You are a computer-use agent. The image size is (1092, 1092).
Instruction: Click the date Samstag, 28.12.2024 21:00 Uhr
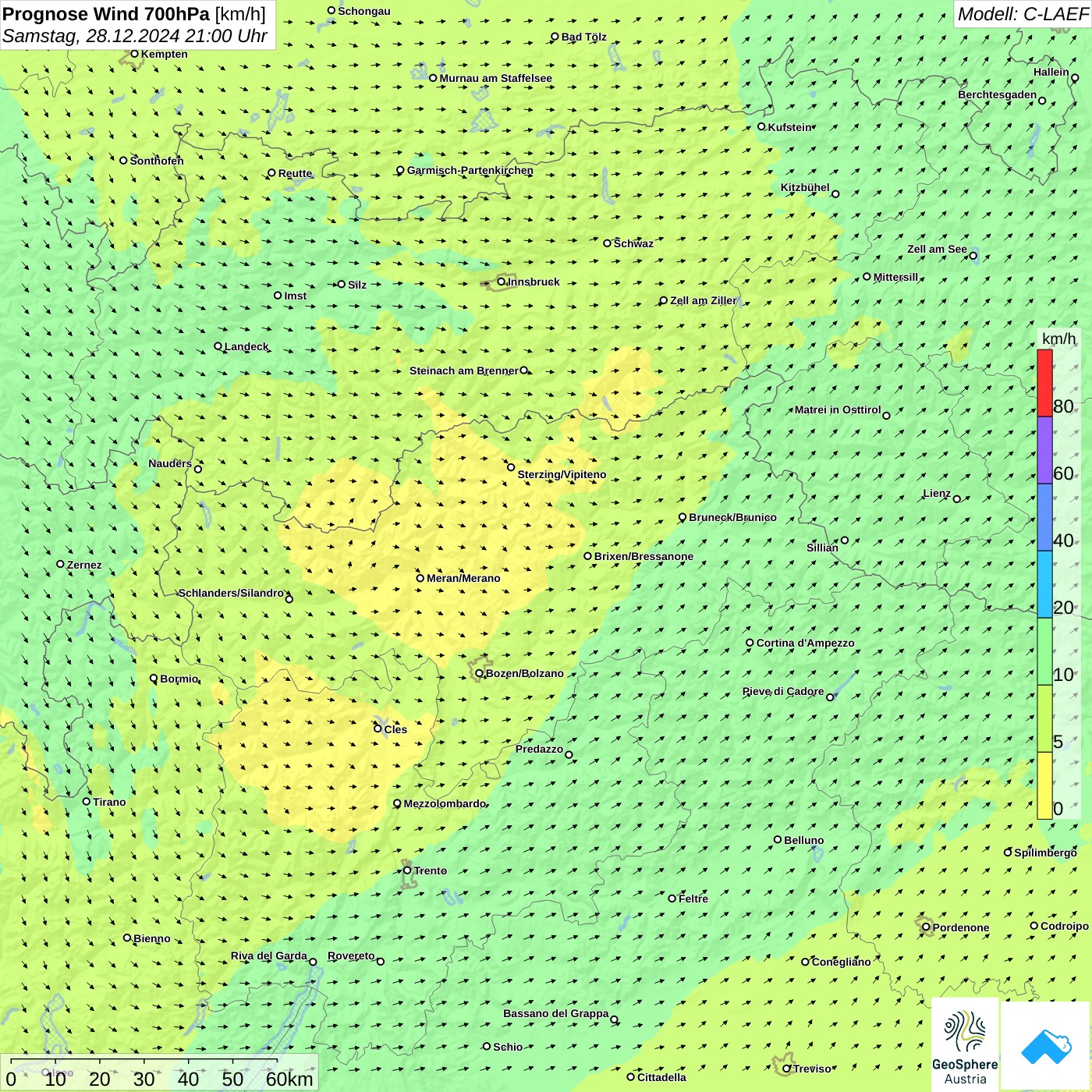tap(135, 36)
